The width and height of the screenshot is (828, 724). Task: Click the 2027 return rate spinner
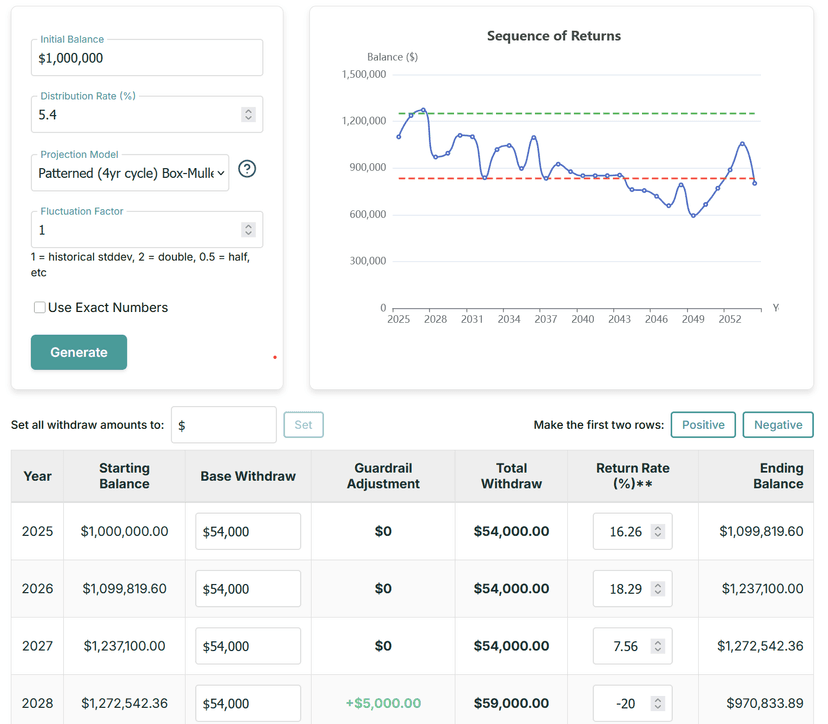coord(657,646)
